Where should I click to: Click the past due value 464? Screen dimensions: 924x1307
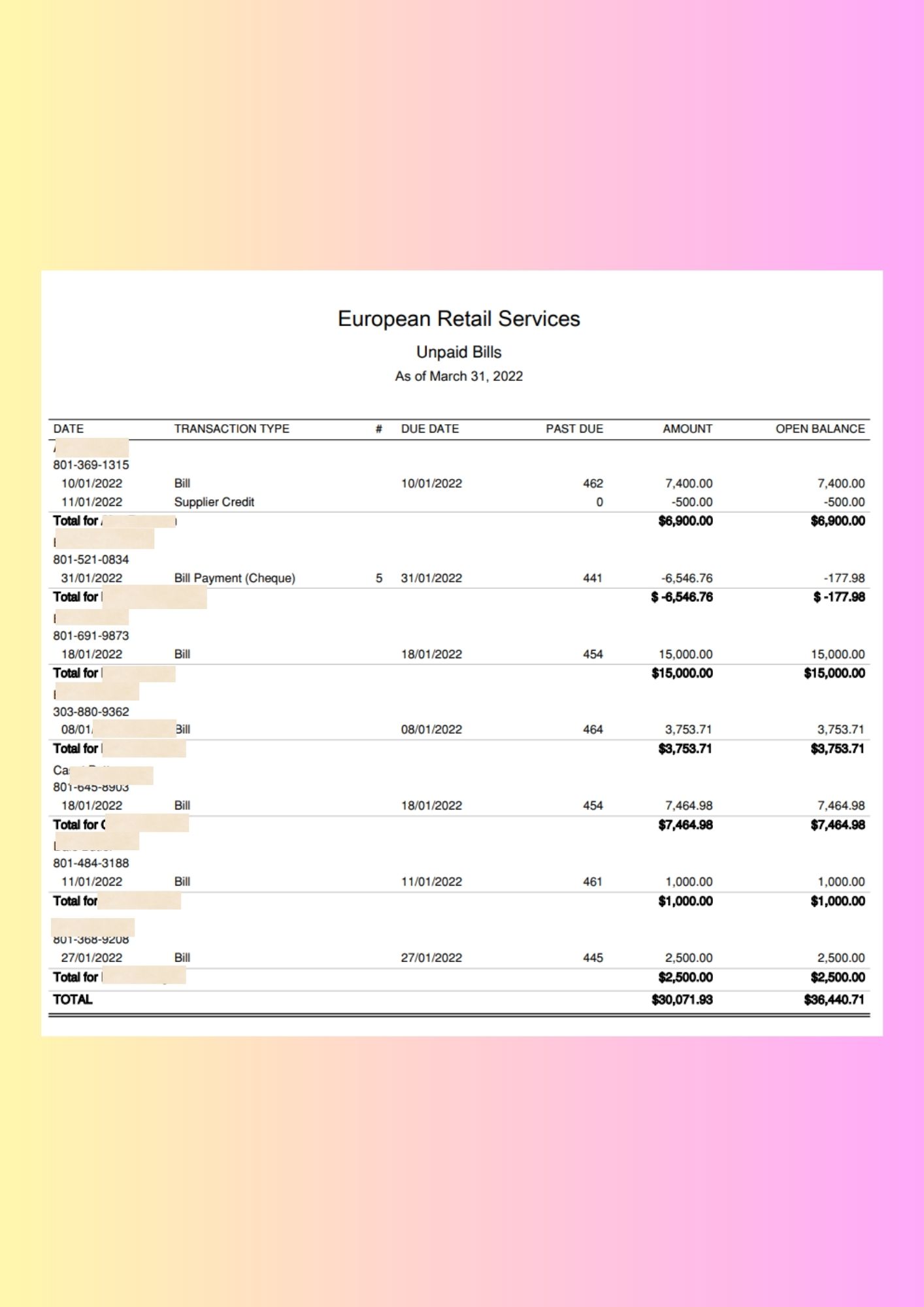(593, 729)
